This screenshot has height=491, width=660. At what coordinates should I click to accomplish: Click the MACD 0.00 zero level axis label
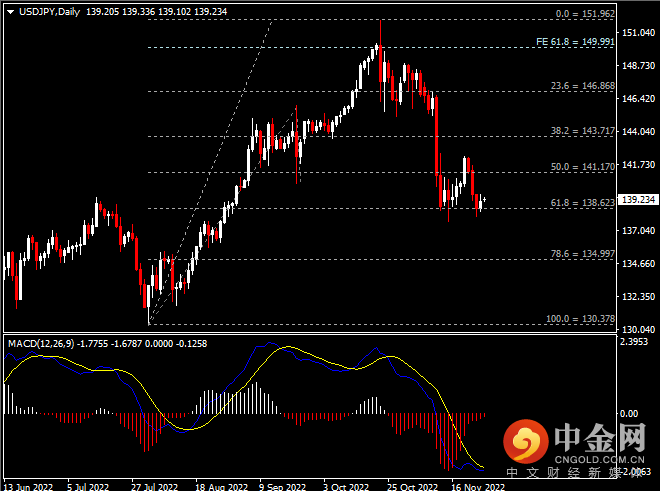(x=630, y=413)
